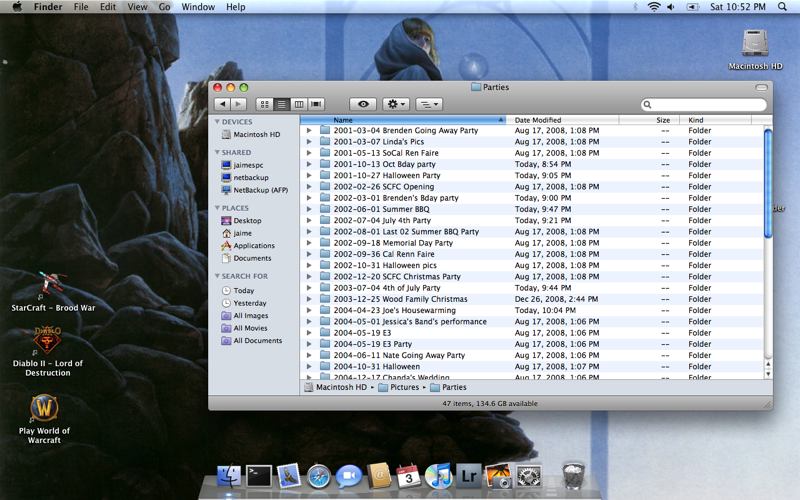Open the File menu
Screen dimensions: 800x500
point(81,7)
